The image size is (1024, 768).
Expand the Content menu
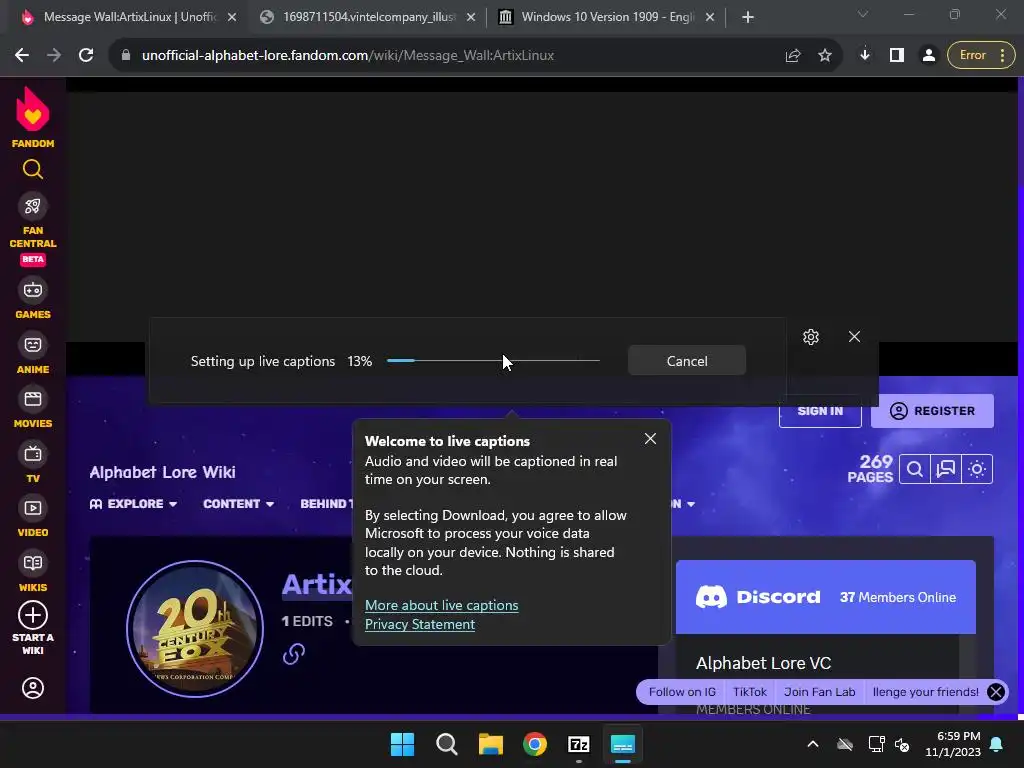click(238, 504)
